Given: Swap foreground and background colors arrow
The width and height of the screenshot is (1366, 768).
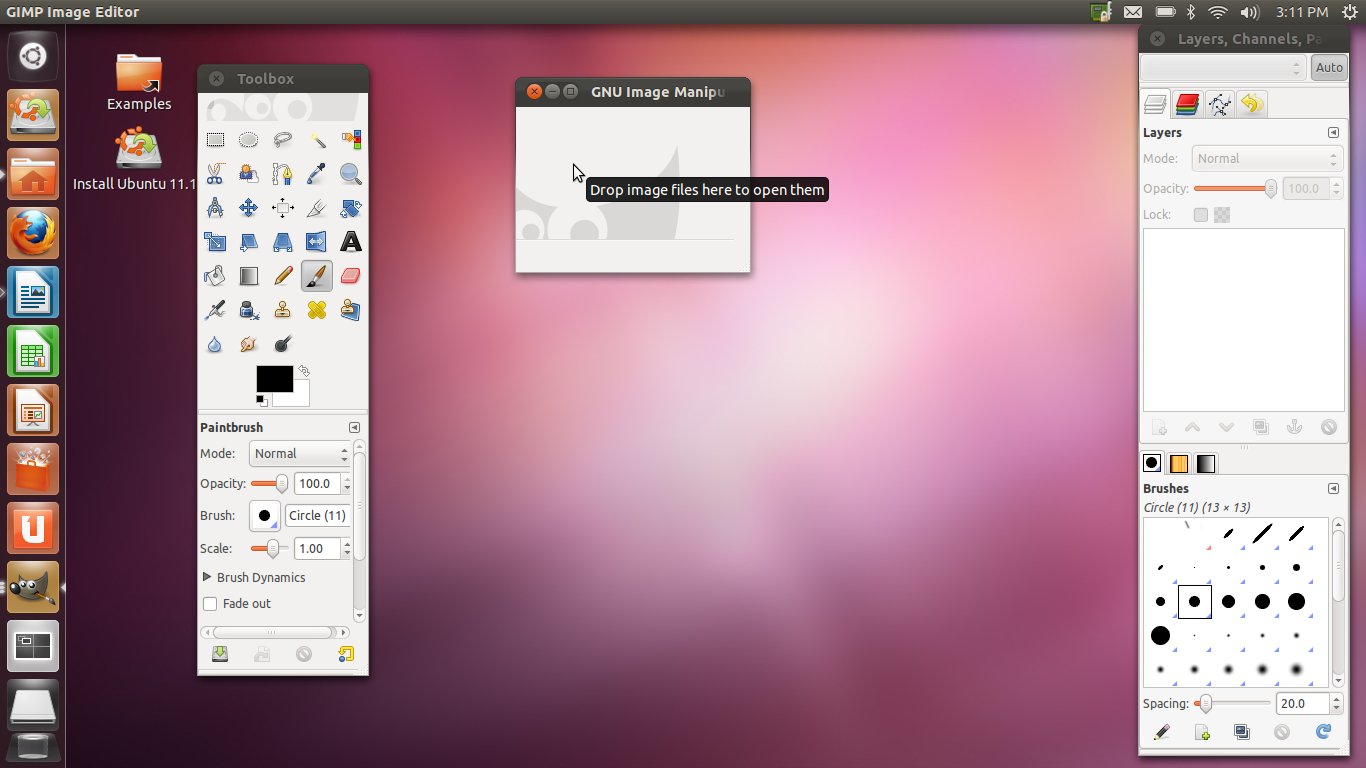Looking at the screenshot, I should pos(303,371).
